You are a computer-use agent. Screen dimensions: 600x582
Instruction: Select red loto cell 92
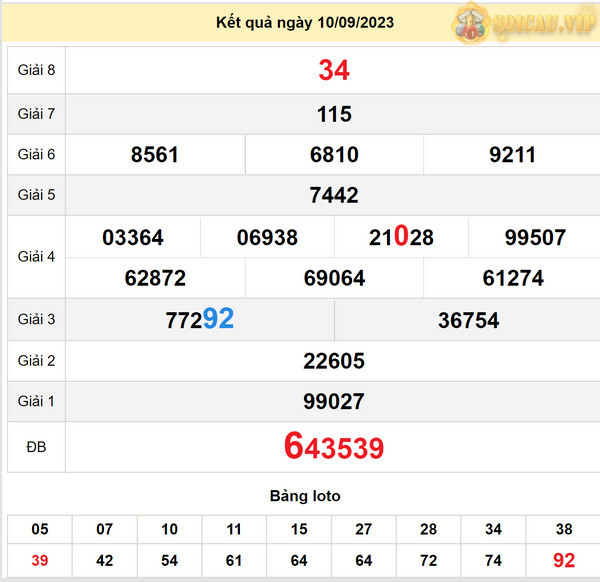pyautogui.click(x=564, y=560)
